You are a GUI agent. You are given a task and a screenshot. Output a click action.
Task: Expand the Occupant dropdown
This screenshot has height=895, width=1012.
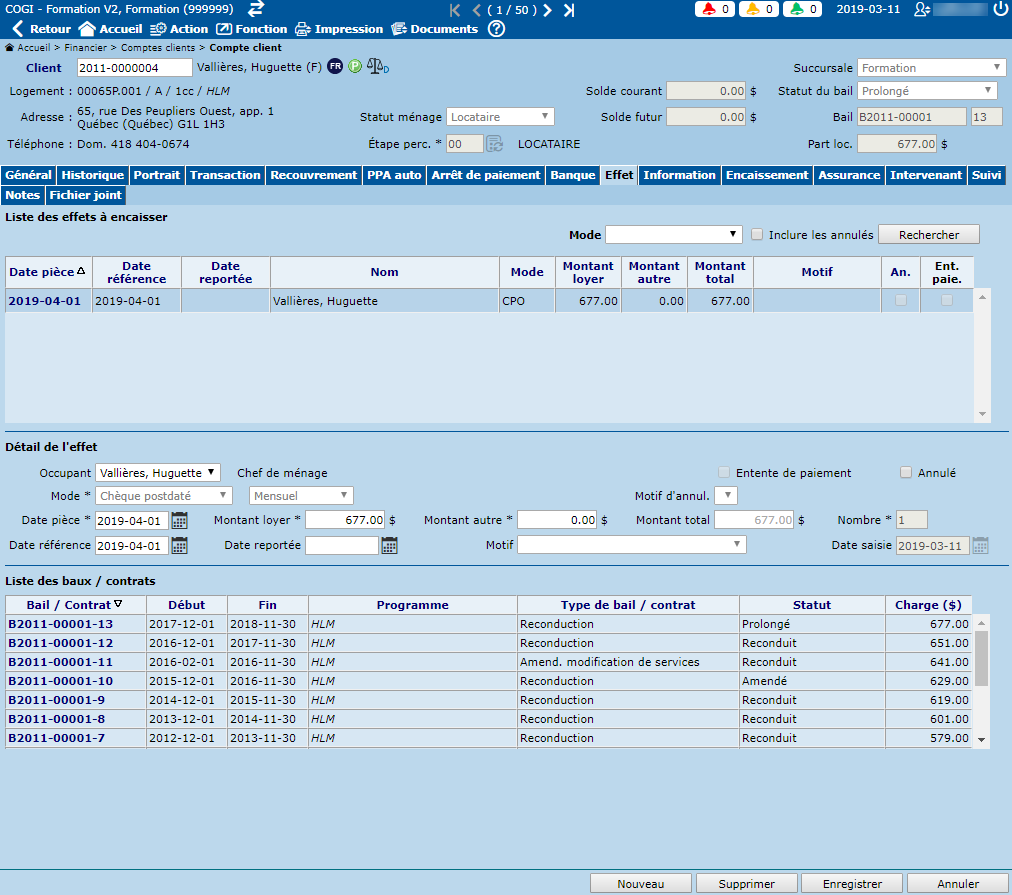coord(156,473)
